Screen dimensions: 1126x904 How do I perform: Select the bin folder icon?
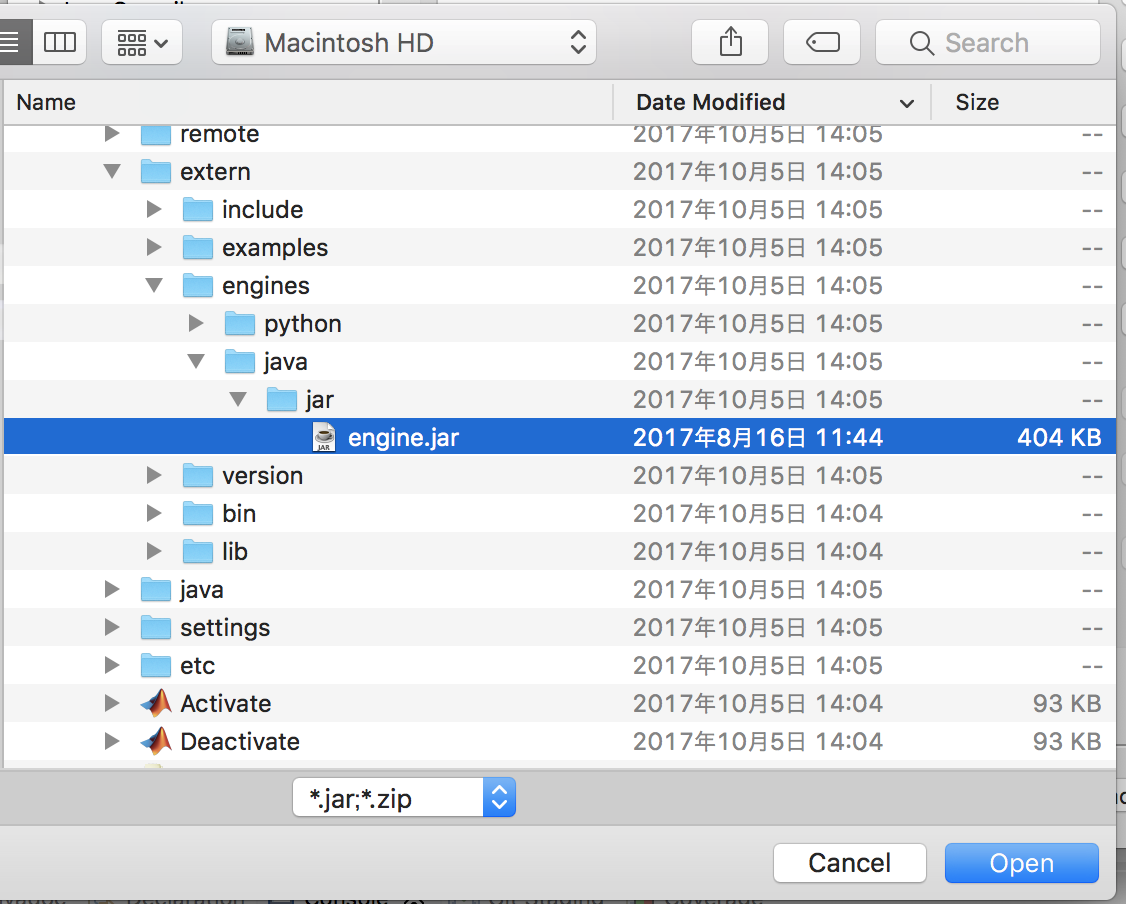(197, 513)
